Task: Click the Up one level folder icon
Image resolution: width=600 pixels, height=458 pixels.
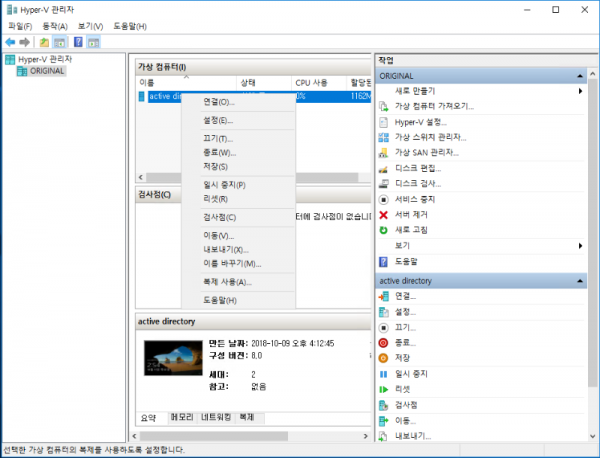Action: pyautogui.click(x=44, y=42)
